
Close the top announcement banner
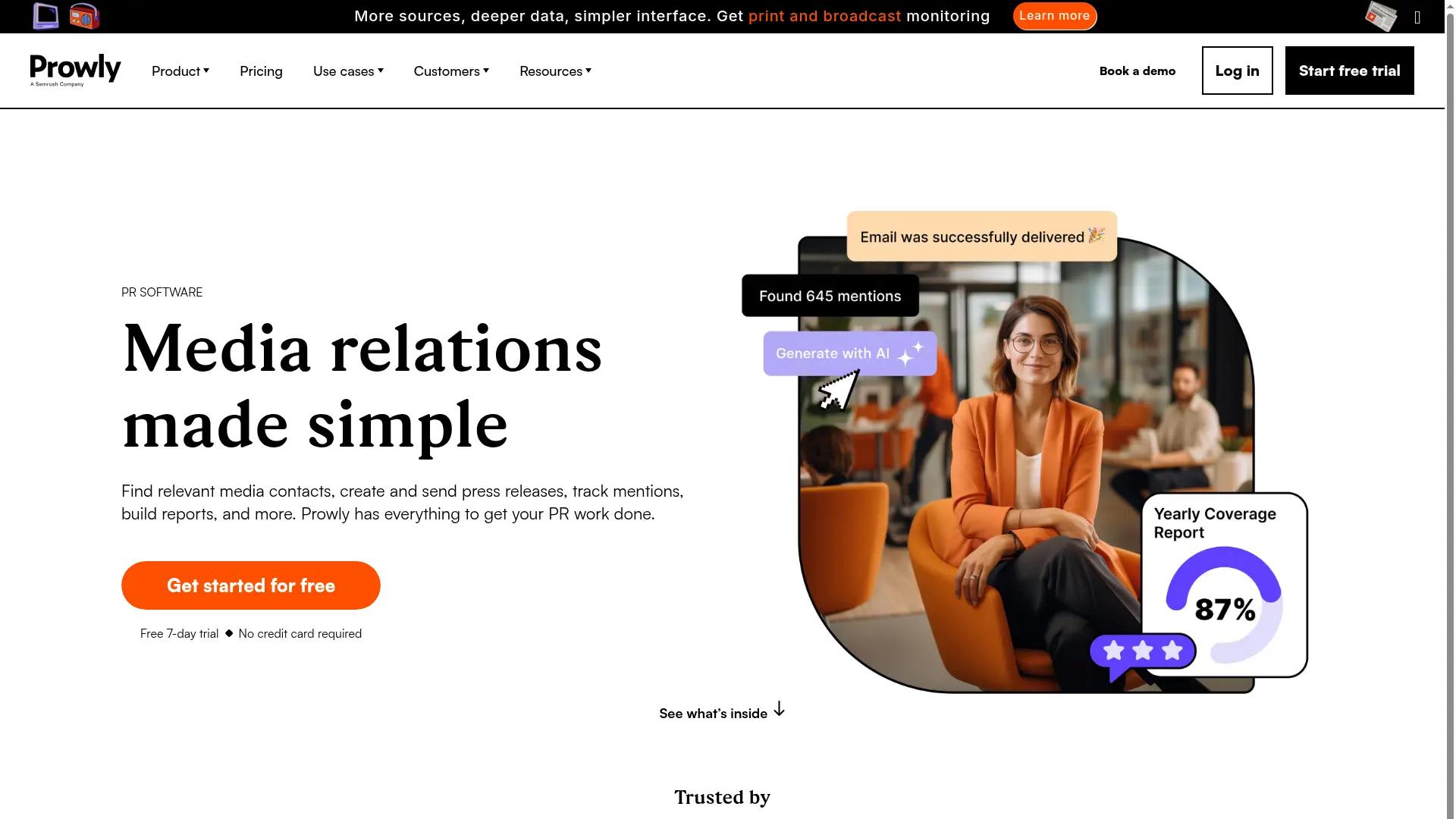pos(1417,17)
